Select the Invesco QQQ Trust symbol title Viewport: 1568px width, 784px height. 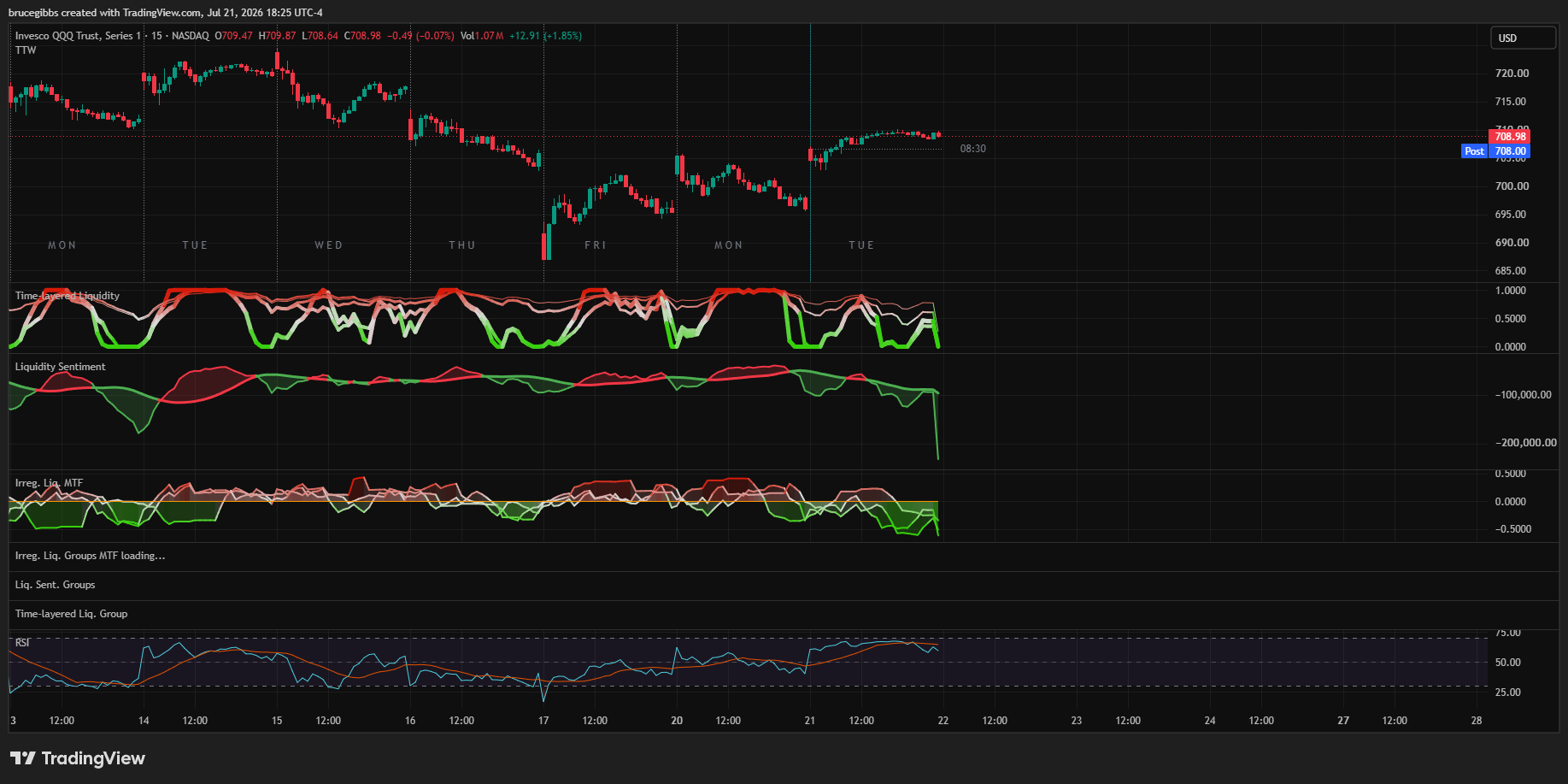(78, 36)
